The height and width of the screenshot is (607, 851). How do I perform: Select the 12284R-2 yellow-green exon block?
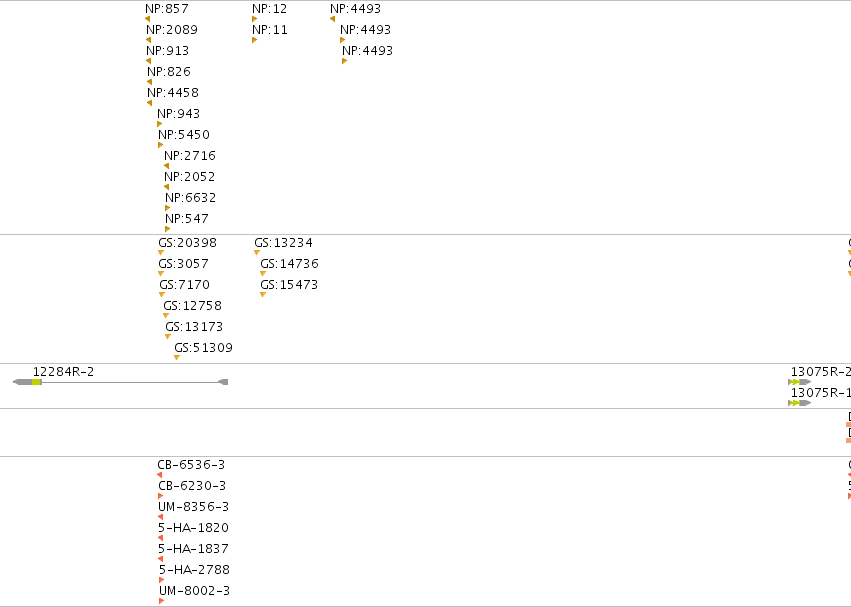click(x=37, y=382)
